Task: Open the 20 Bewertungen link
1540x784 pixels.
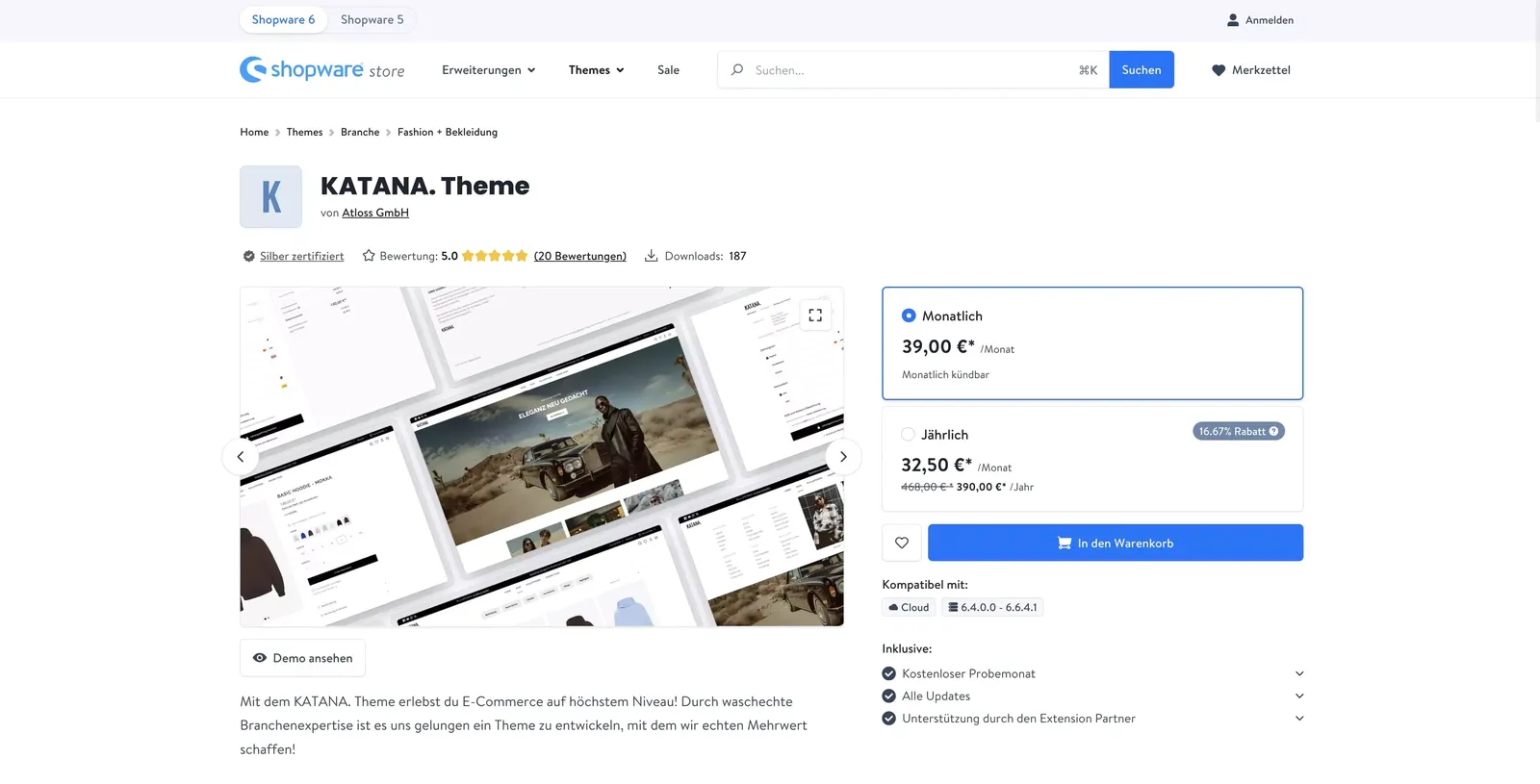Action: (580, 256)
